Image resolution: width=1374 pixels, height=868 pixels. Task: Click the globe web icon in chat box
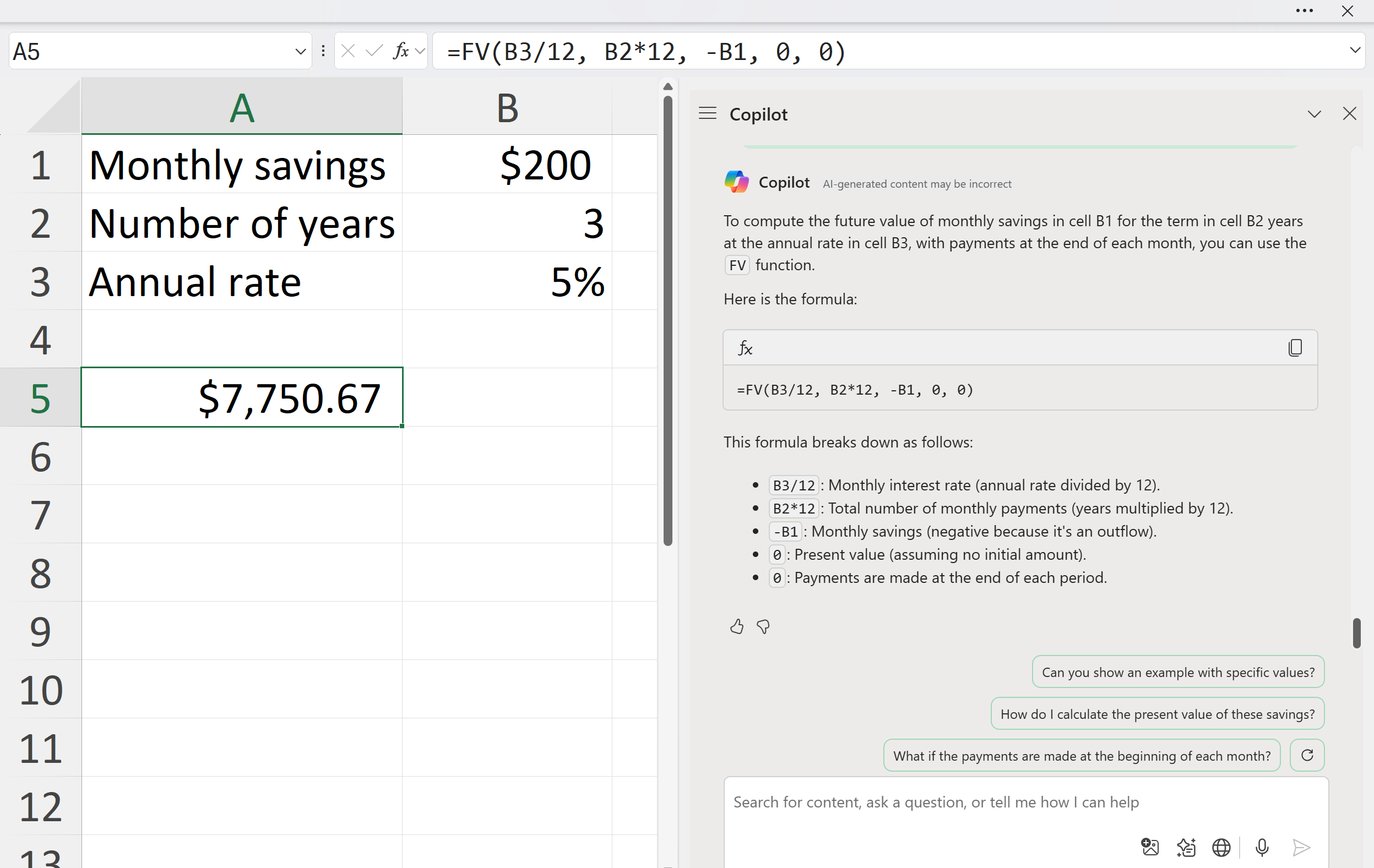[x=1221, y=848]
